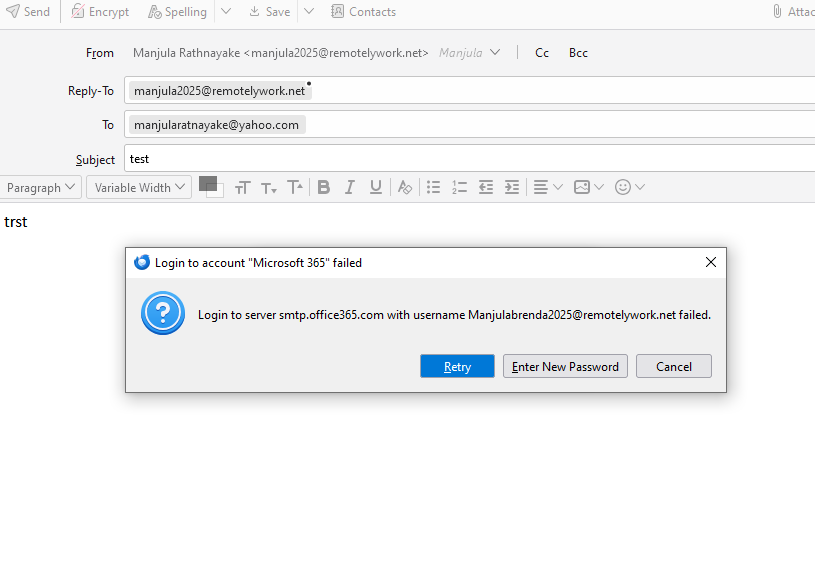Open the text alignment dropdown
Viewport: 815px width, 565px height.
[548, 187]
